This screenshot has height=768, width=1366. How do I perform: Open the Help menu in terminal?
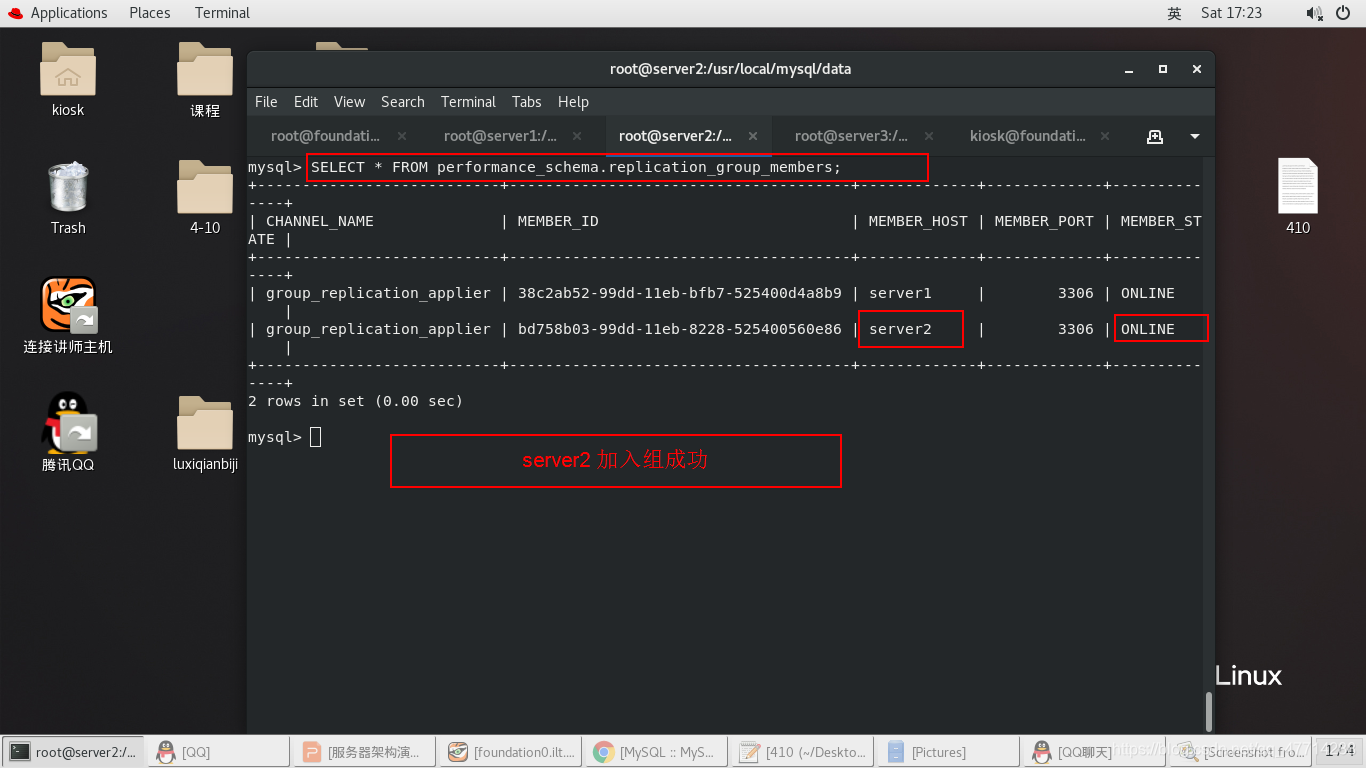click(573, 102)
